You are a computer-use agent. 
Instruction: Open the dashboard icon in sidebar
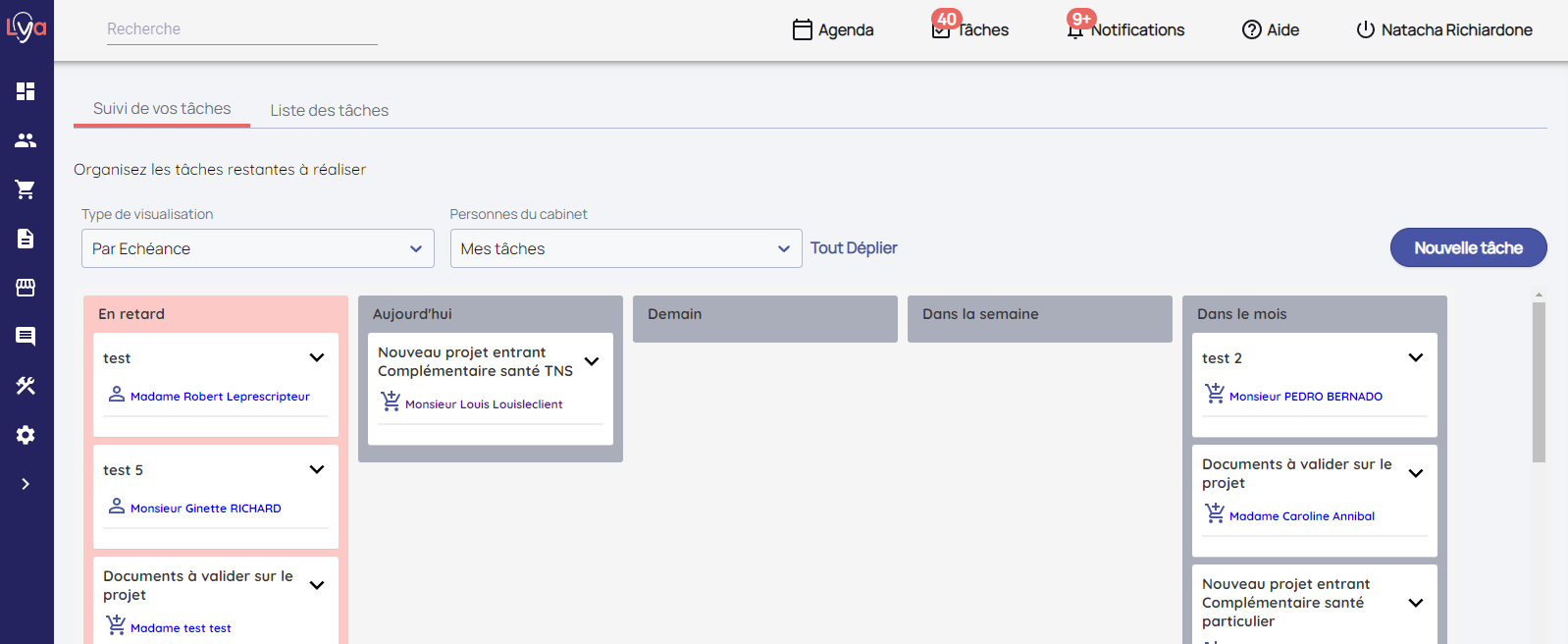pyautogui.click(x=26, y=91)
